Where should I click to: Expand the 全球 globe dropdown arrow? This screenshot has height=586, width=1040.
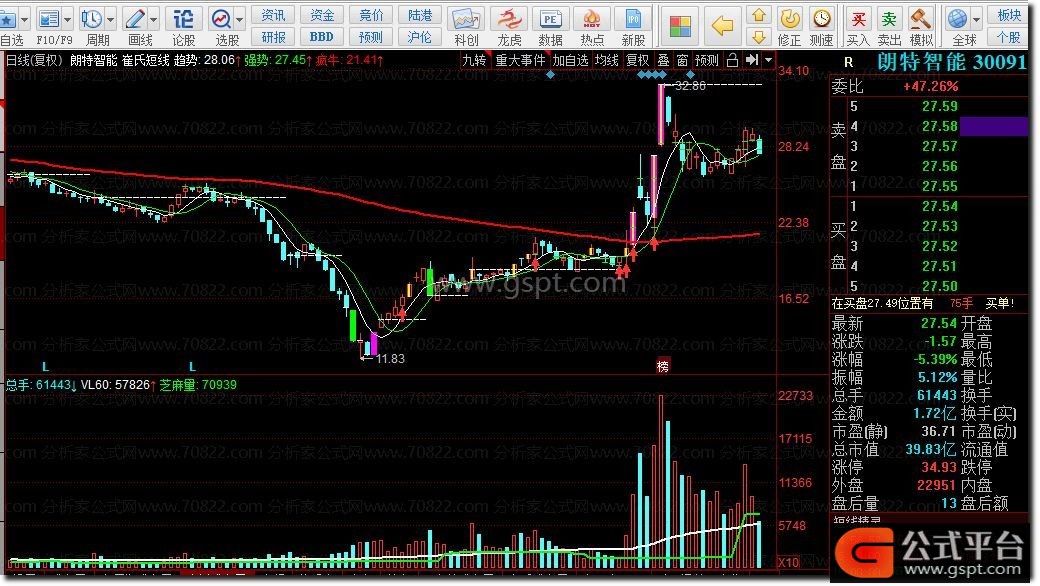[976, 20]
